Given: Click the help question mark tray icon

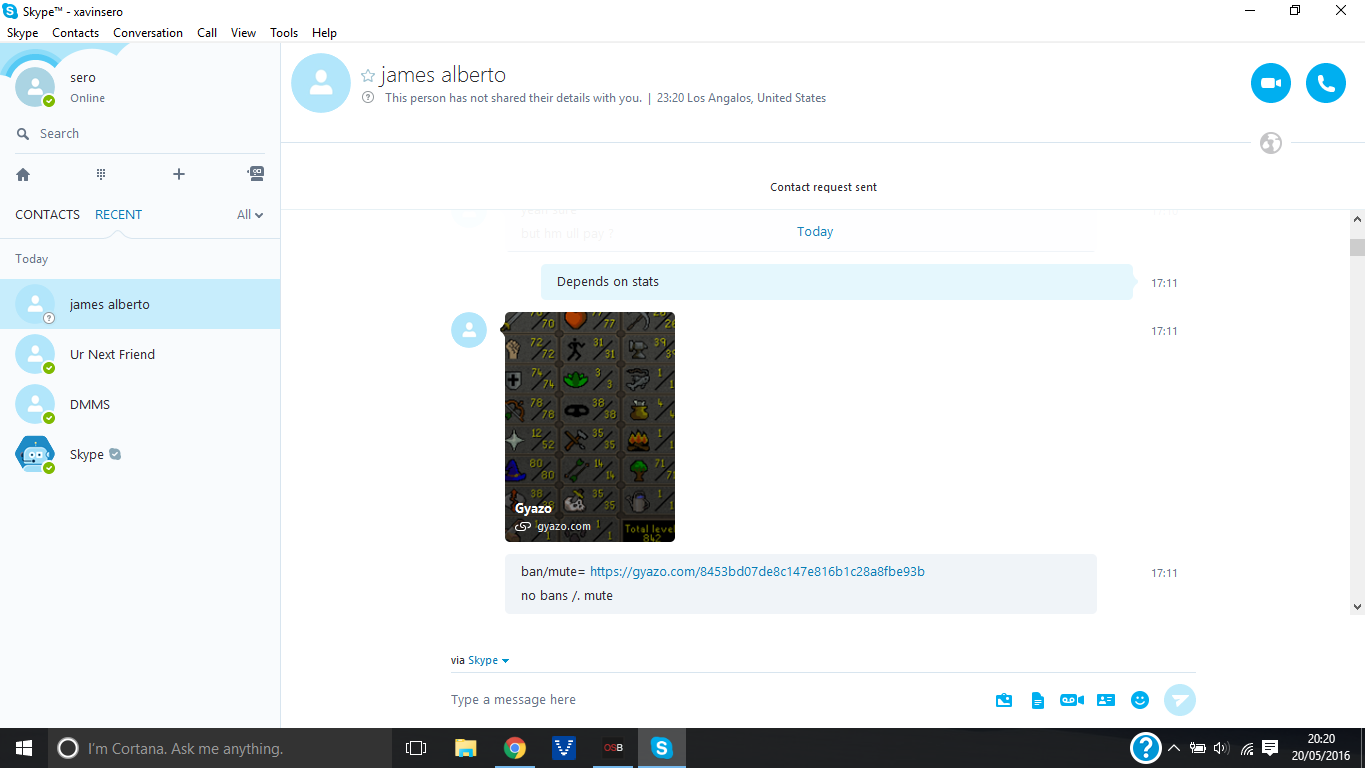Looking at the screenshot, I should [1146, 748].
